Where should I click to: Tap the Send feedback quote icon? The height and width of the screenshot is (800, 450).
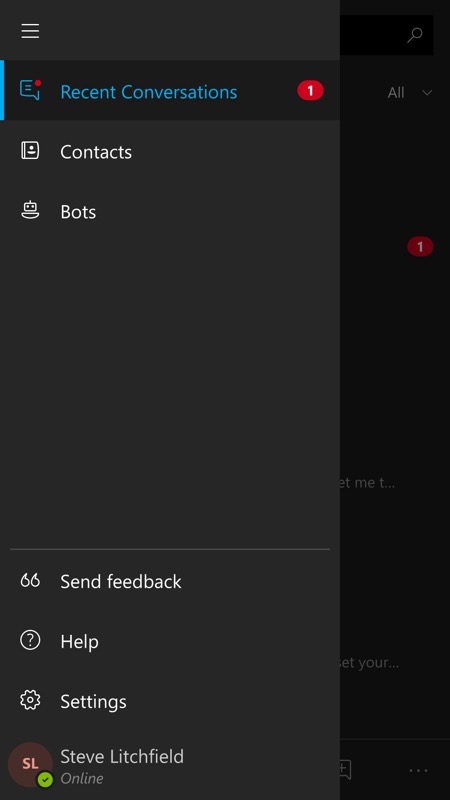click(30, 580)
